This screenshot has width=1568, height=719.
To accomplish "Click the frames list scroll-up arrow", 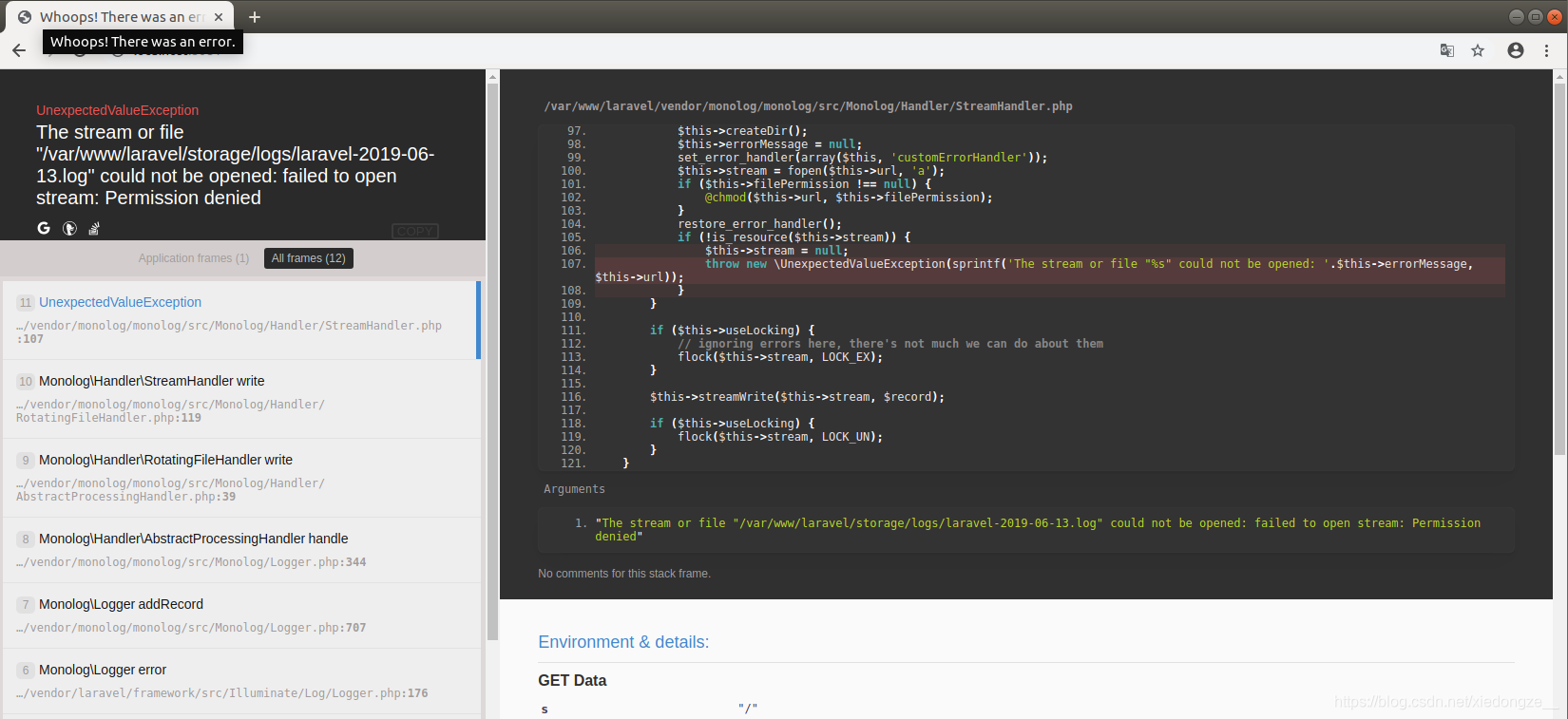I will (492, 76).
